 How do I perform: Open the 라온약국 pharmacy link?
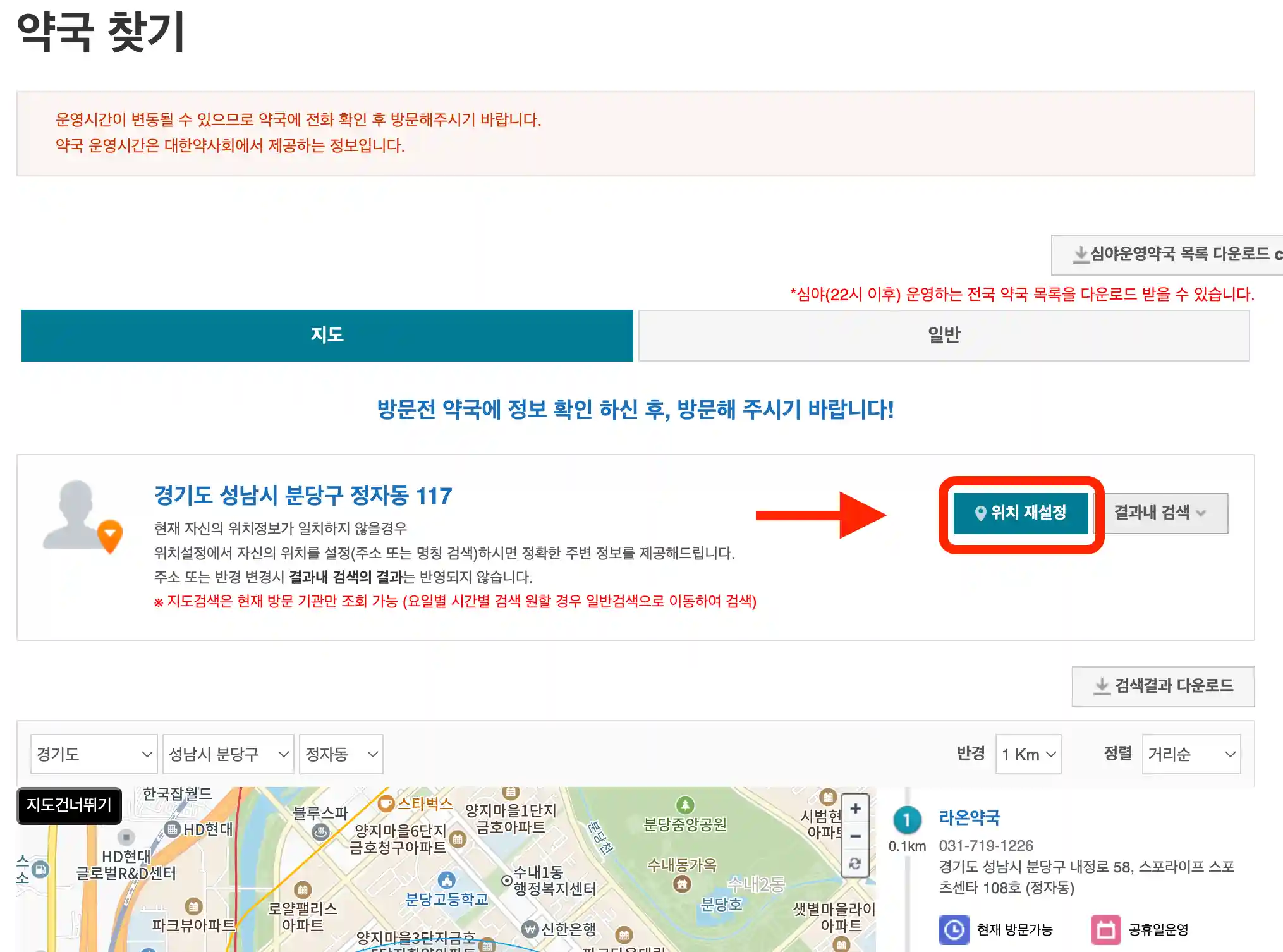(970, 817)
